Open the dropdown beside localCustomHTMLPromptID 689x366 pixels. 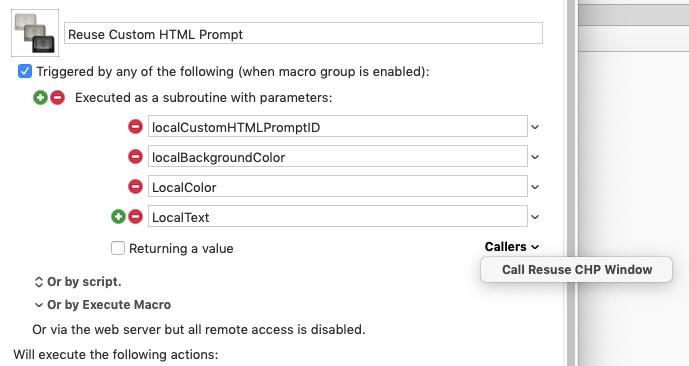(535, 127)
